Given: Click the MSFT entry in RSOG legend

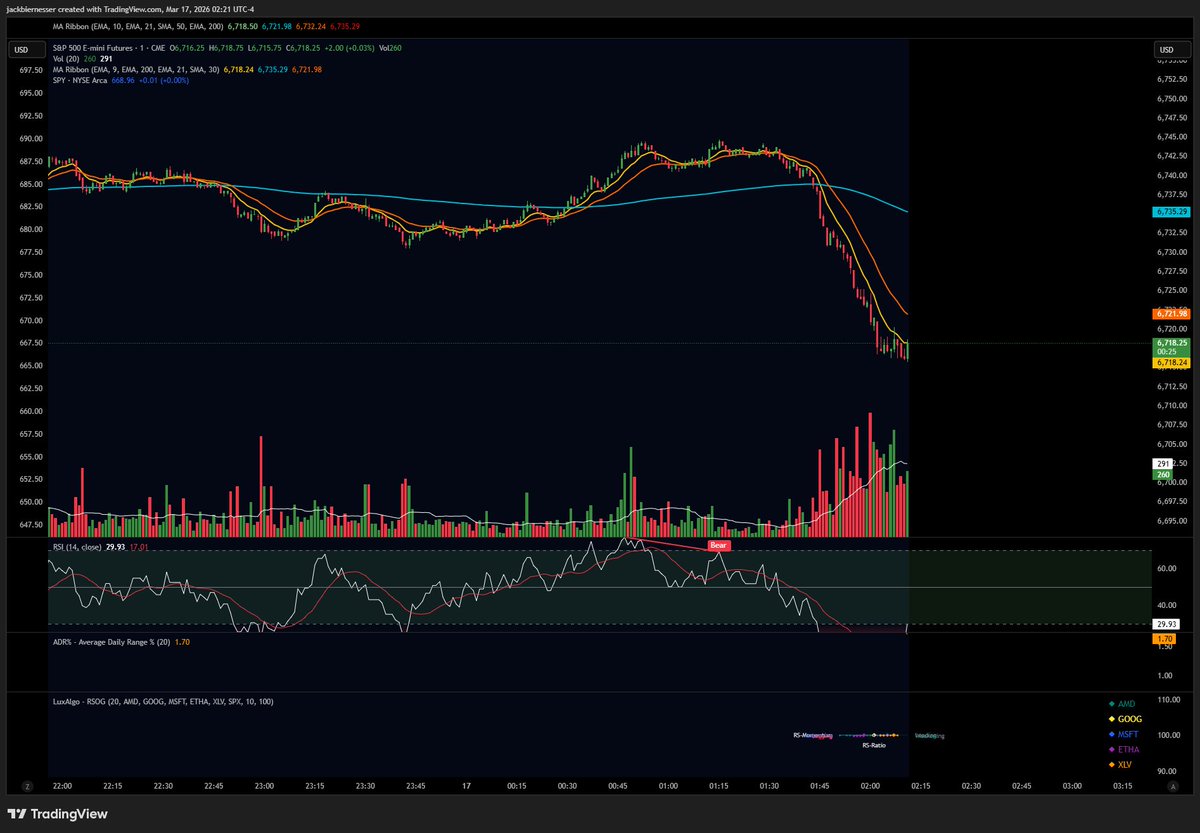Looking at the screenshot, I should click(x=1125, y=734).
